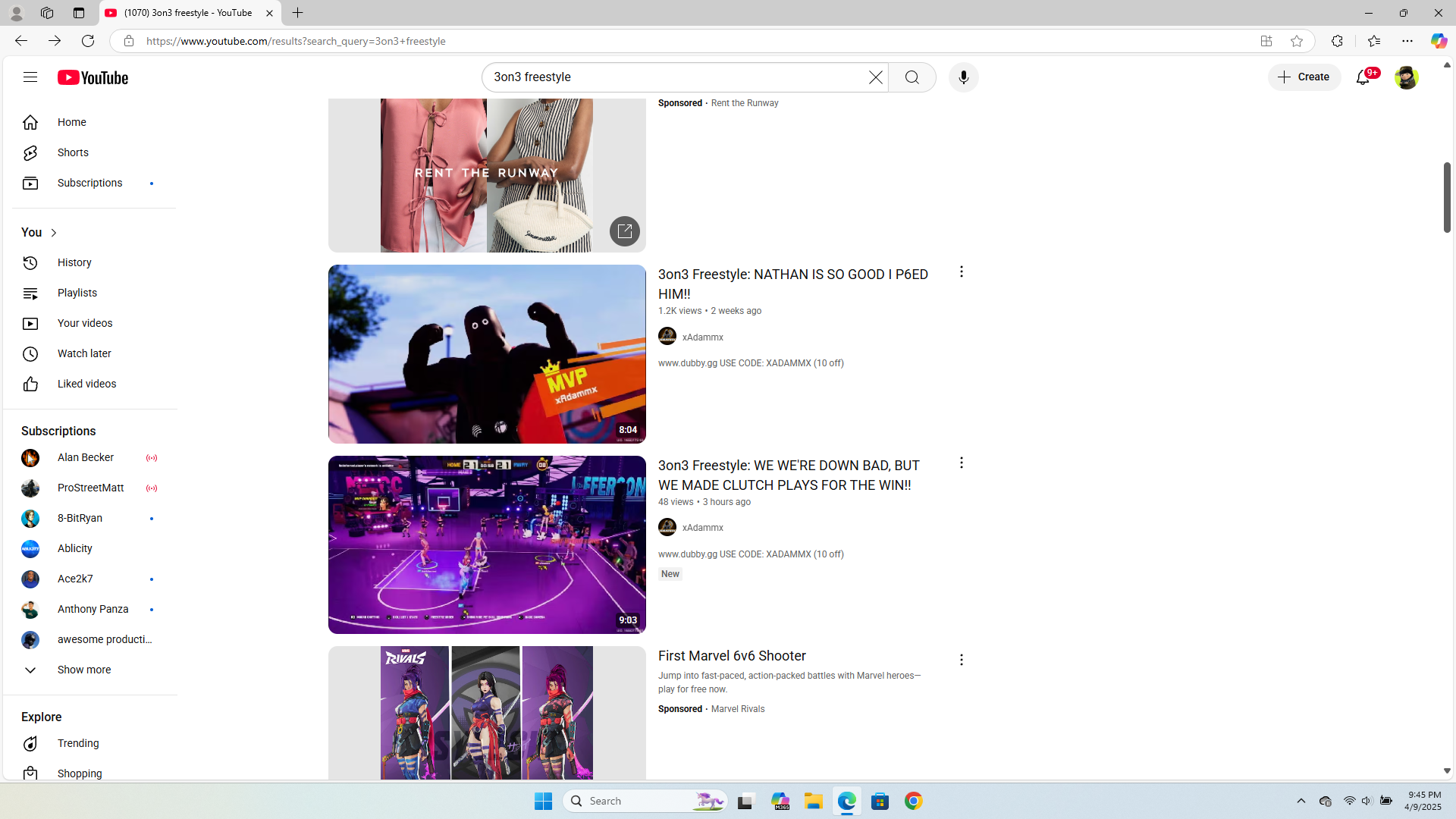
Task: Open action menu for NATHAN IS SO GOOD video
Action: (961, 271)
